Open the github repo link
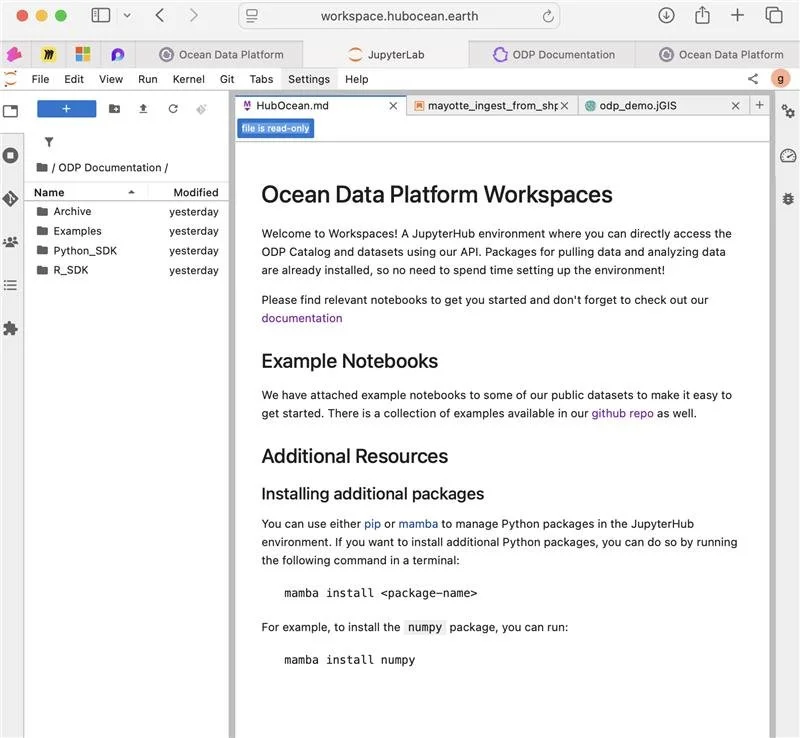800x738 pixels. coord(622,413)
